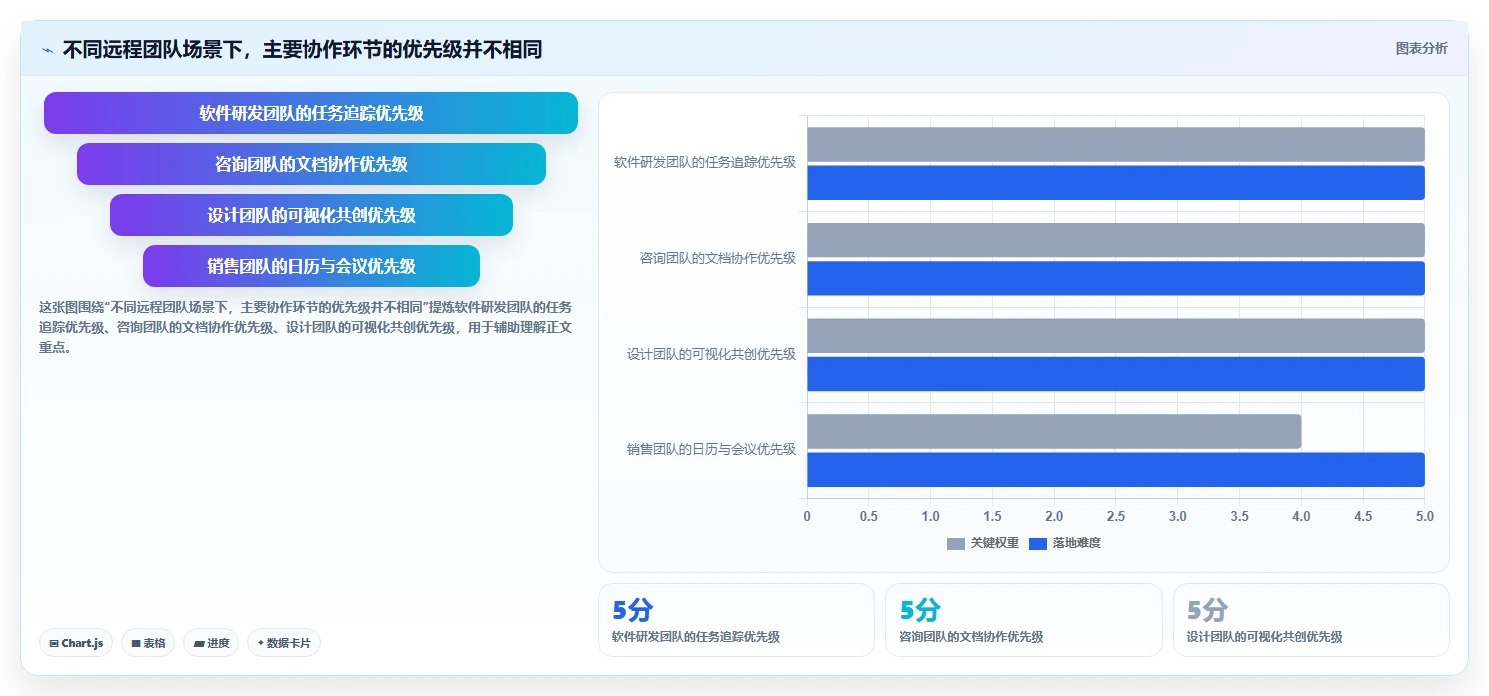
Task: Click the 进度 tag chip
Action: pyautogui.click(x=211, y=643)
